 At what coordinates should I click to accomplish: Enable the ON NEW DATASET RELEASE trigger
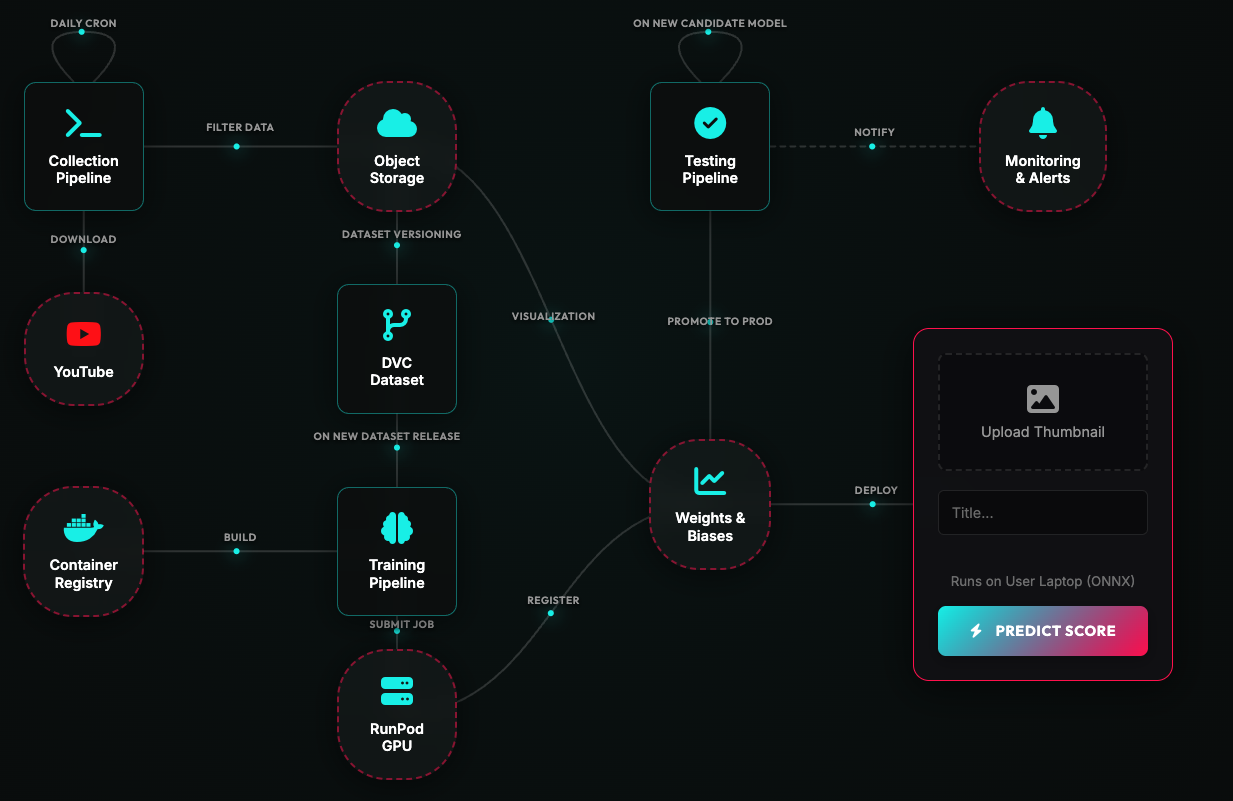397,449
